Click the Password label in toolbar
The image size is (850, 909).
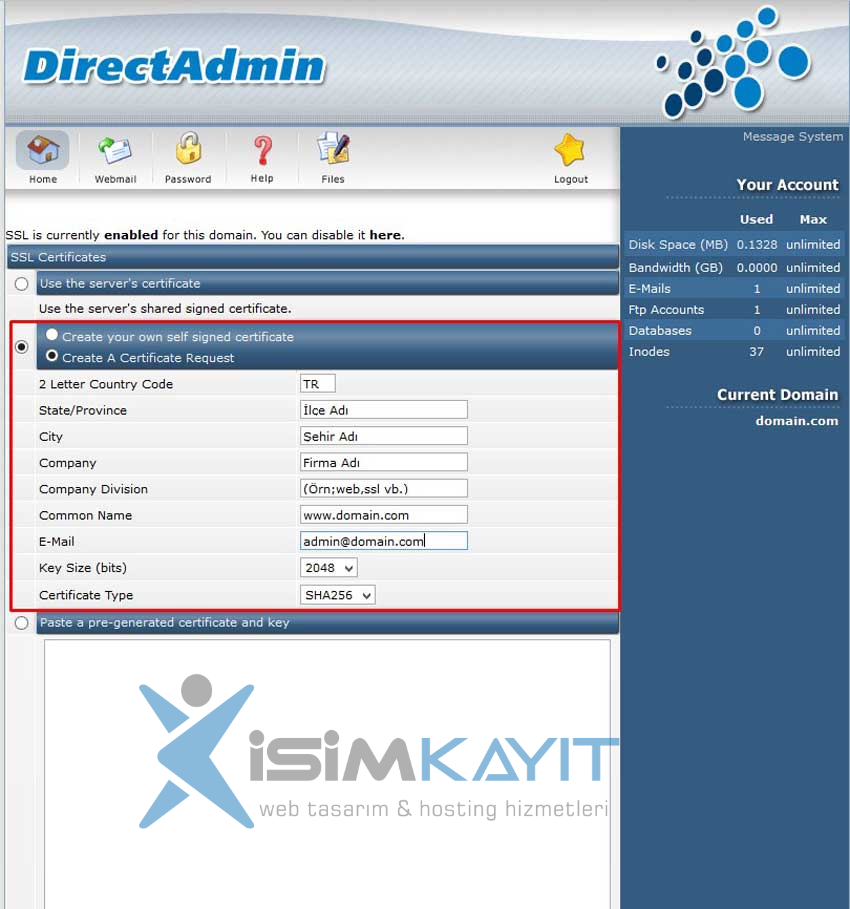click(188, 179)
